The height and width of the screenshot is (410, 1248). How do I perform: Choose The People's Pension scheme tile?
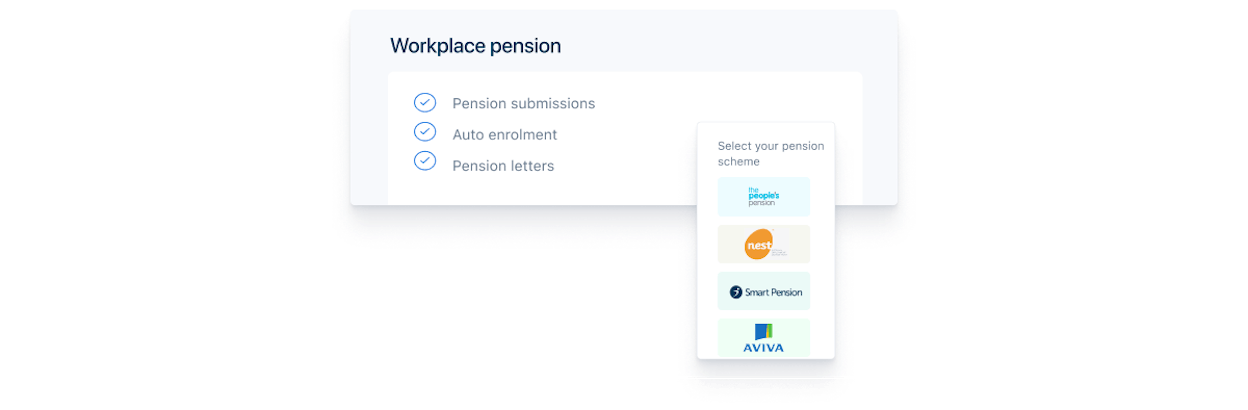coord(764,197)
